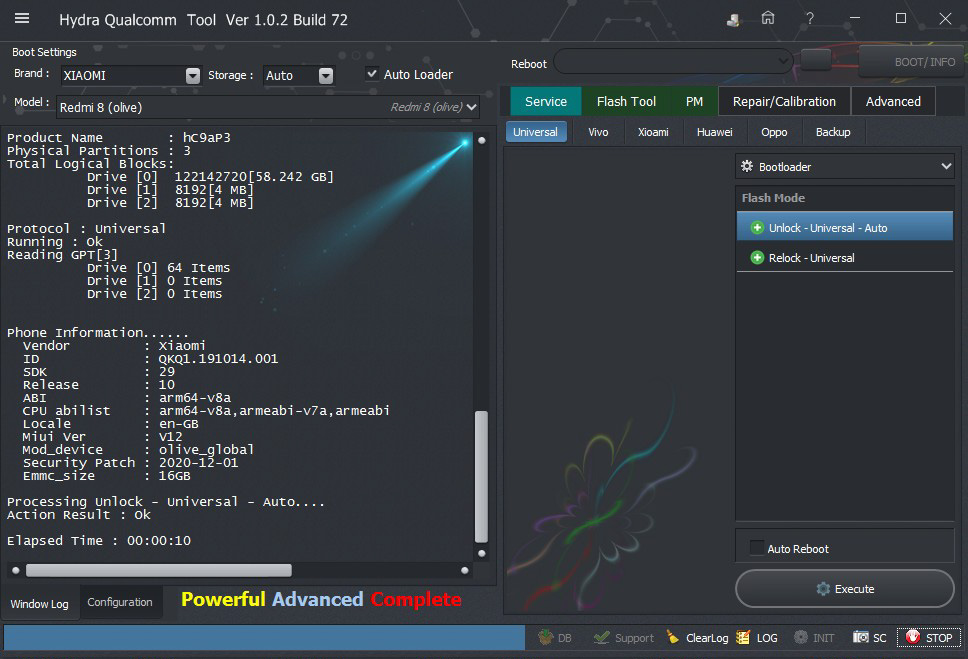968x659 pixels.
Task: Switch to the Service tab
Action: point(546,101)
